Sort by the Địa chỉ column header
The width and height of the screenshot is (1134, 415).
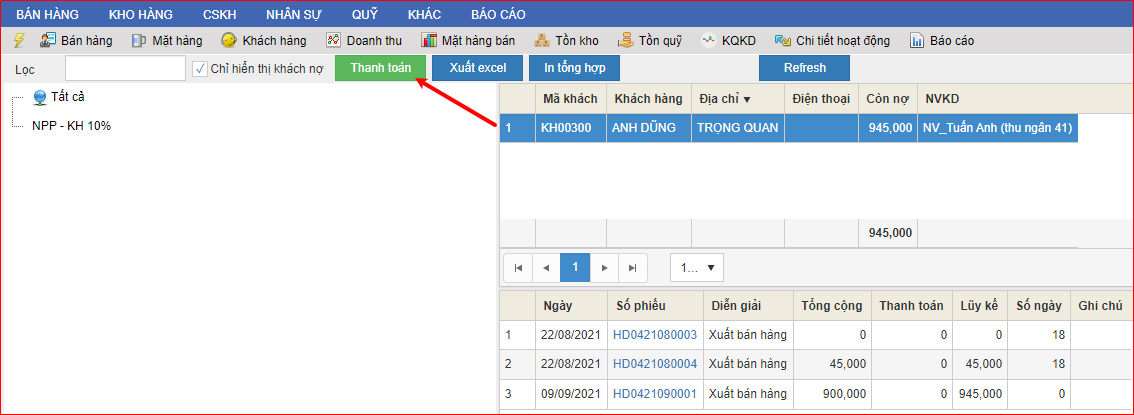[738, 98]
